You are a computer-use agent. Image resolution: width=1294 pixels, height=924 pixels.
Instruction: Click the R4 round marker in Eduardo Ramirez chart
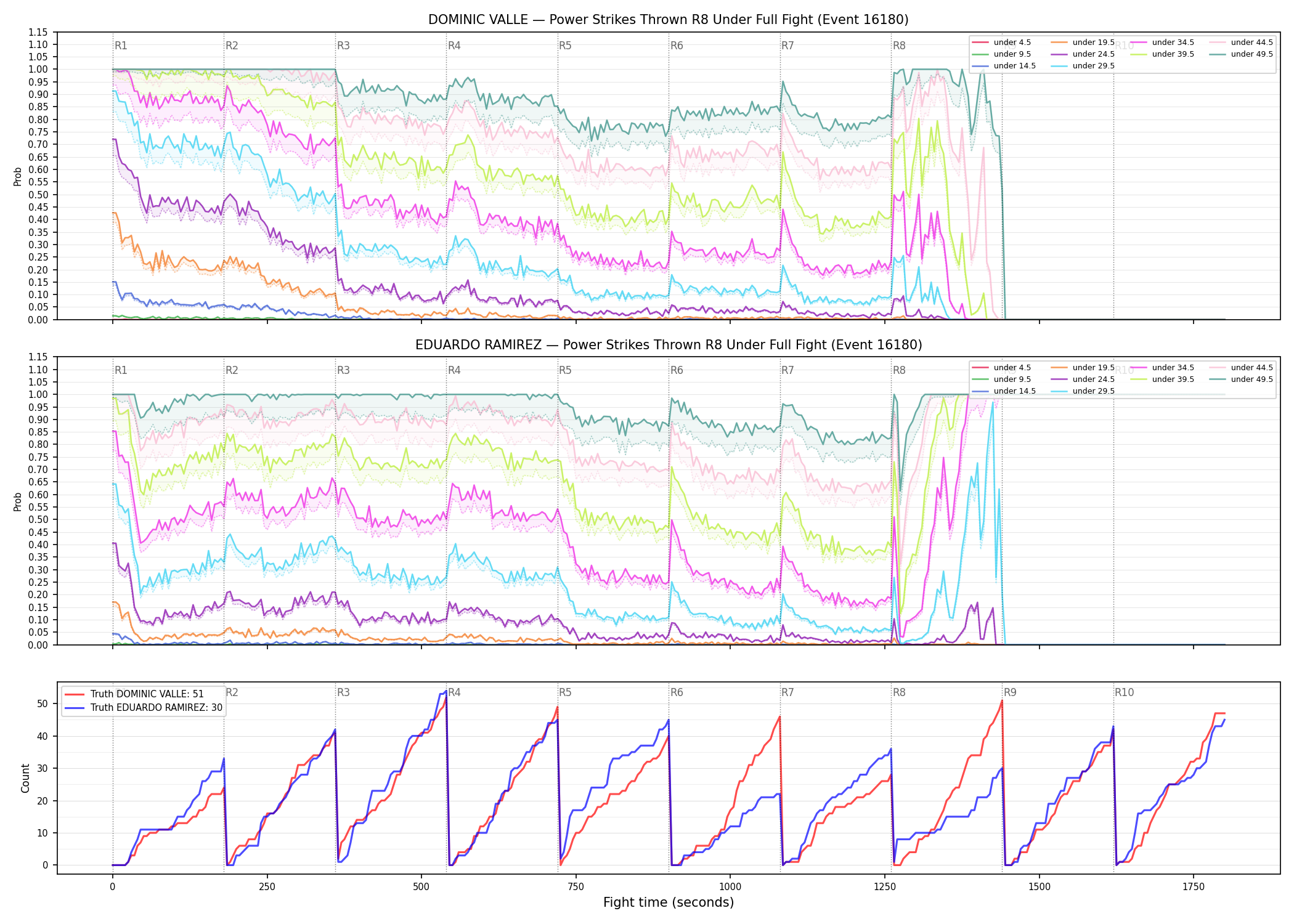pyautogui.click(x=454, y=370)
